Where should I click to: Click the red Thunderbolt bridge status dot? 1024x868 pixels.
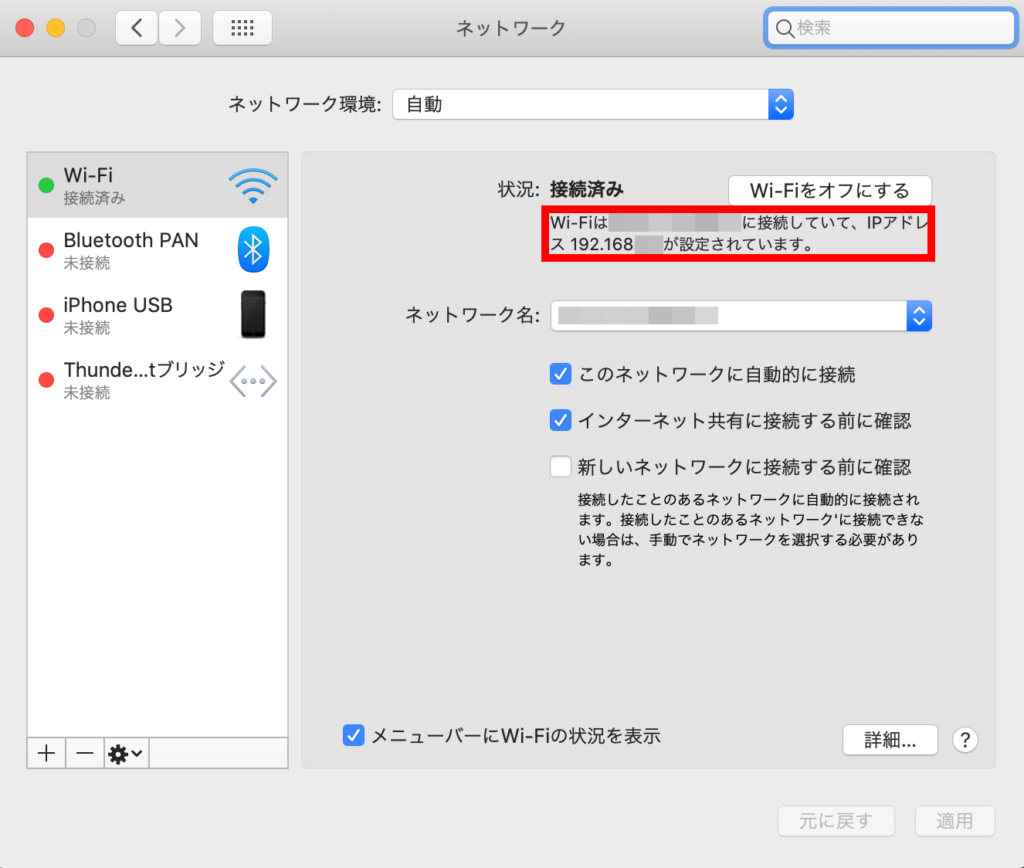pos(46,379)
